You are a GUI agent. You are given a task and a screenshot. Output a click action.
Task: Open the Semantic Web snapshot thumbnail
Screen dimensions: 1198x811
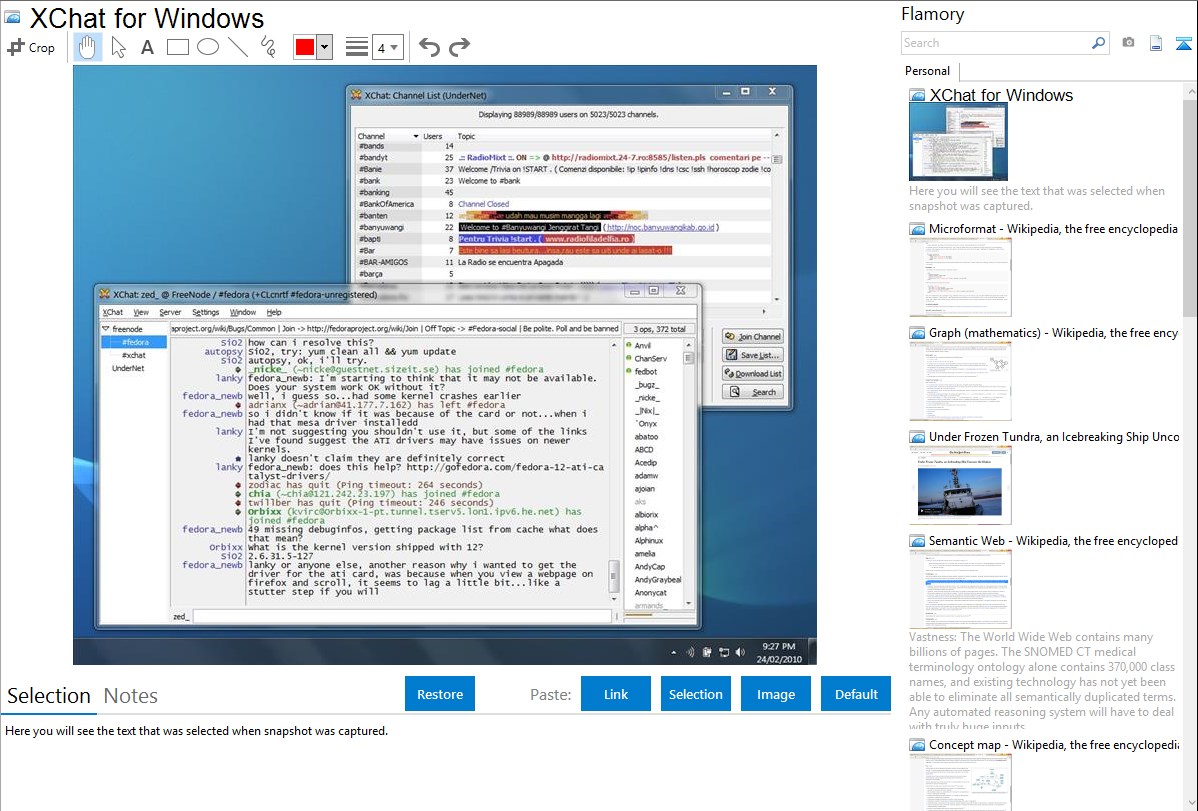click(x=960, y=589)
